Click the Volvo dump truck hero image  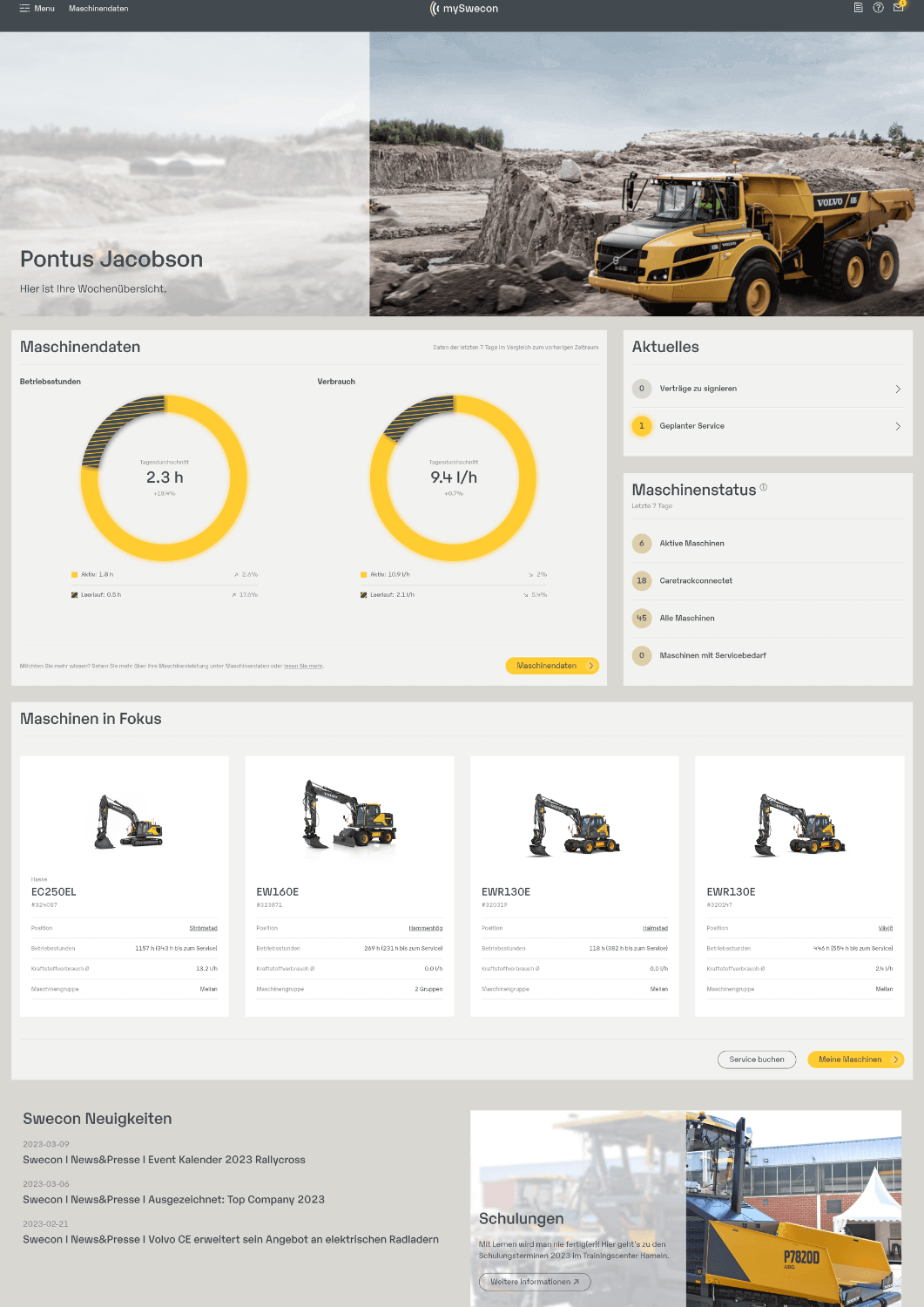click(646, 174)
